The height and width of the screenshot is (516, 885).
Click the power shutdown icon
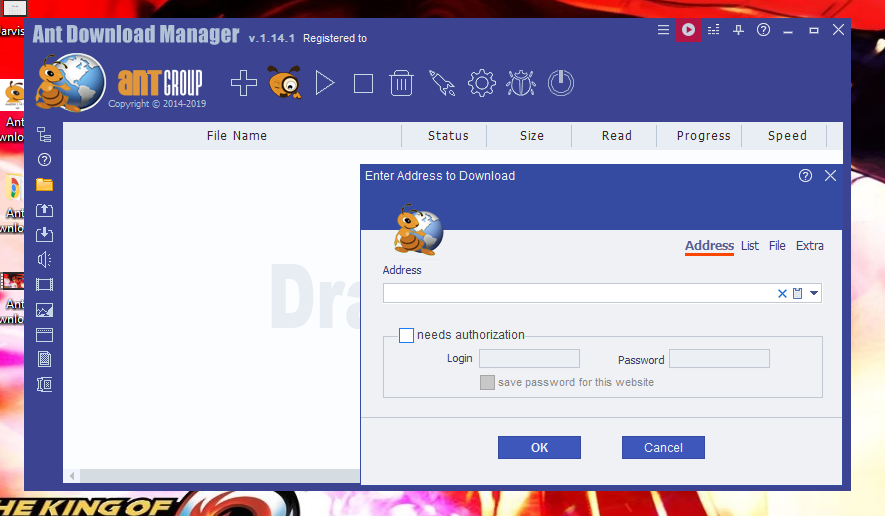click(560, 83)
